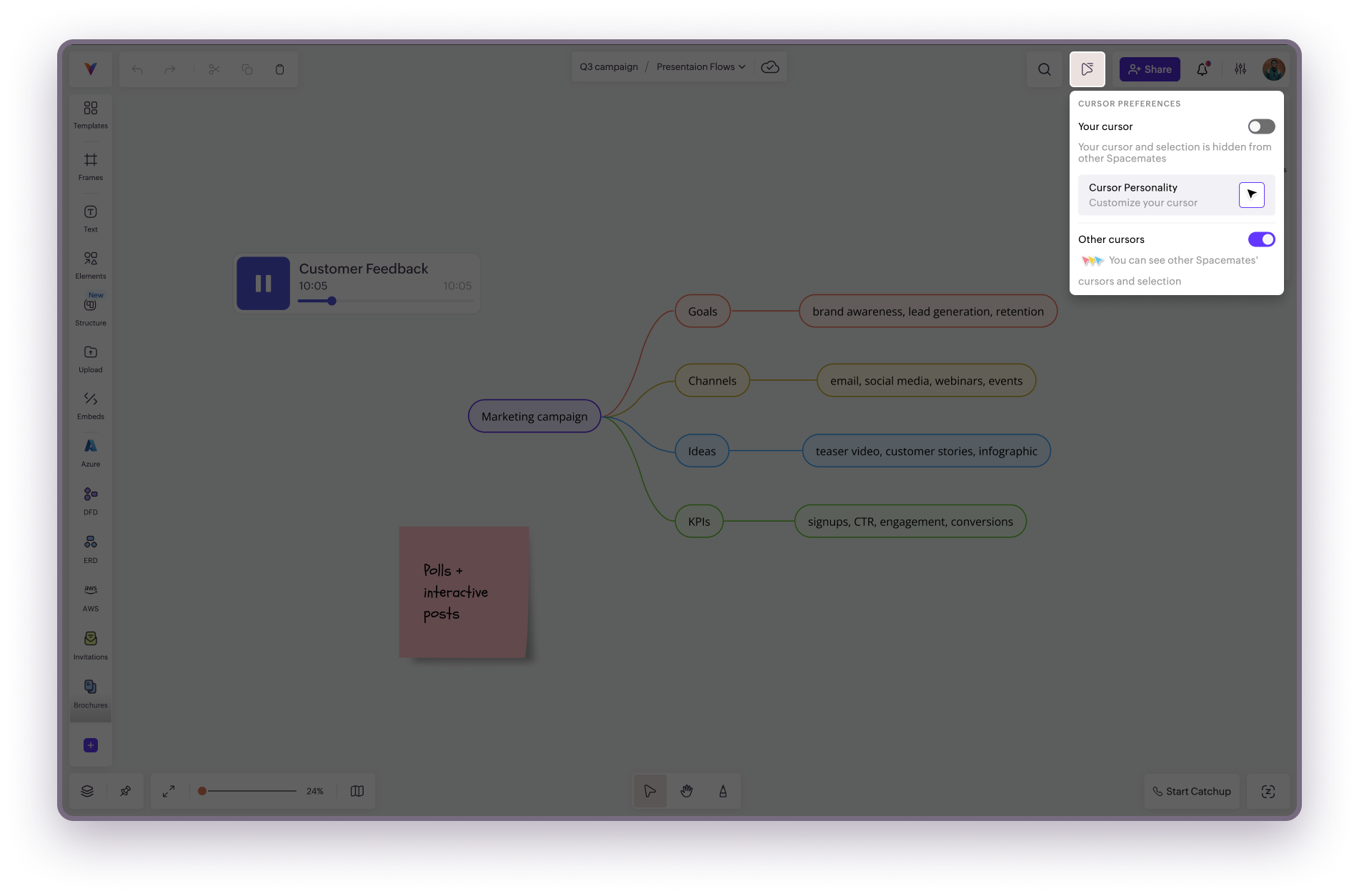Image resolution: width=1359 pixels, height=896 pixels.
Task: Copy selection with the copy icon
Action: point(247,69)
